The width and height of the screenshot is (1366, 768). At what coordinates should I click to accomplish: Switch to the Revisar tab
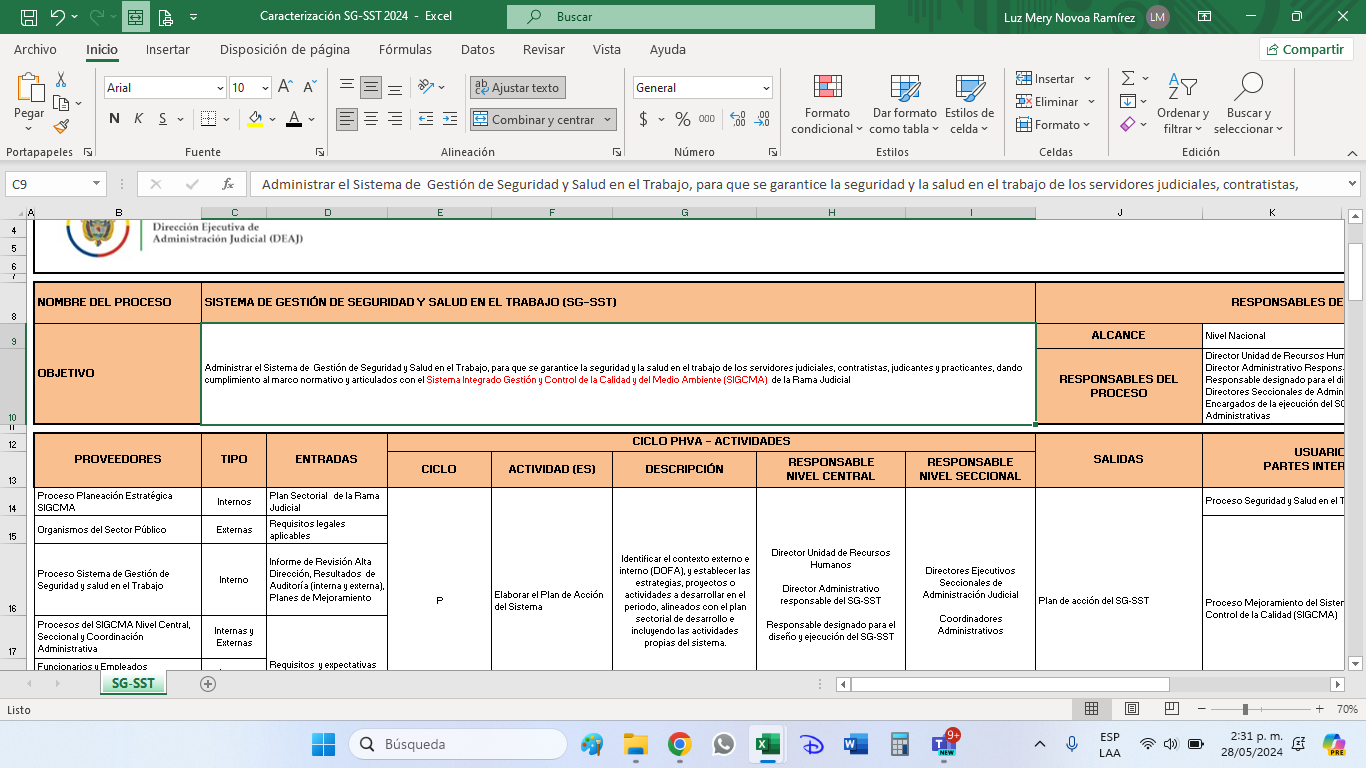point(544,49)
